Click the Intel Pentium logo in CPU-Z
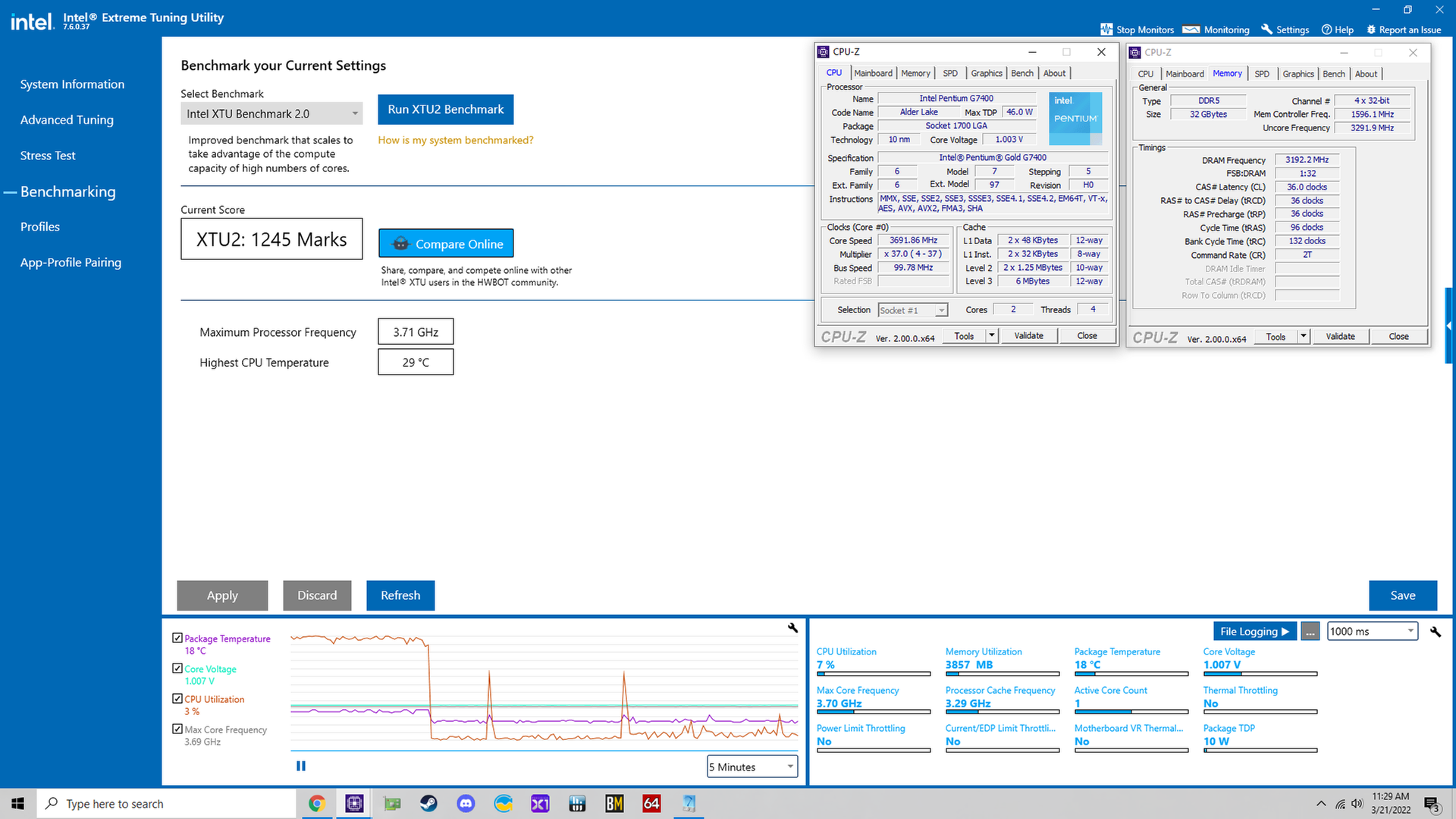This screenshot has height=819, width=1456. [1075, 118]
